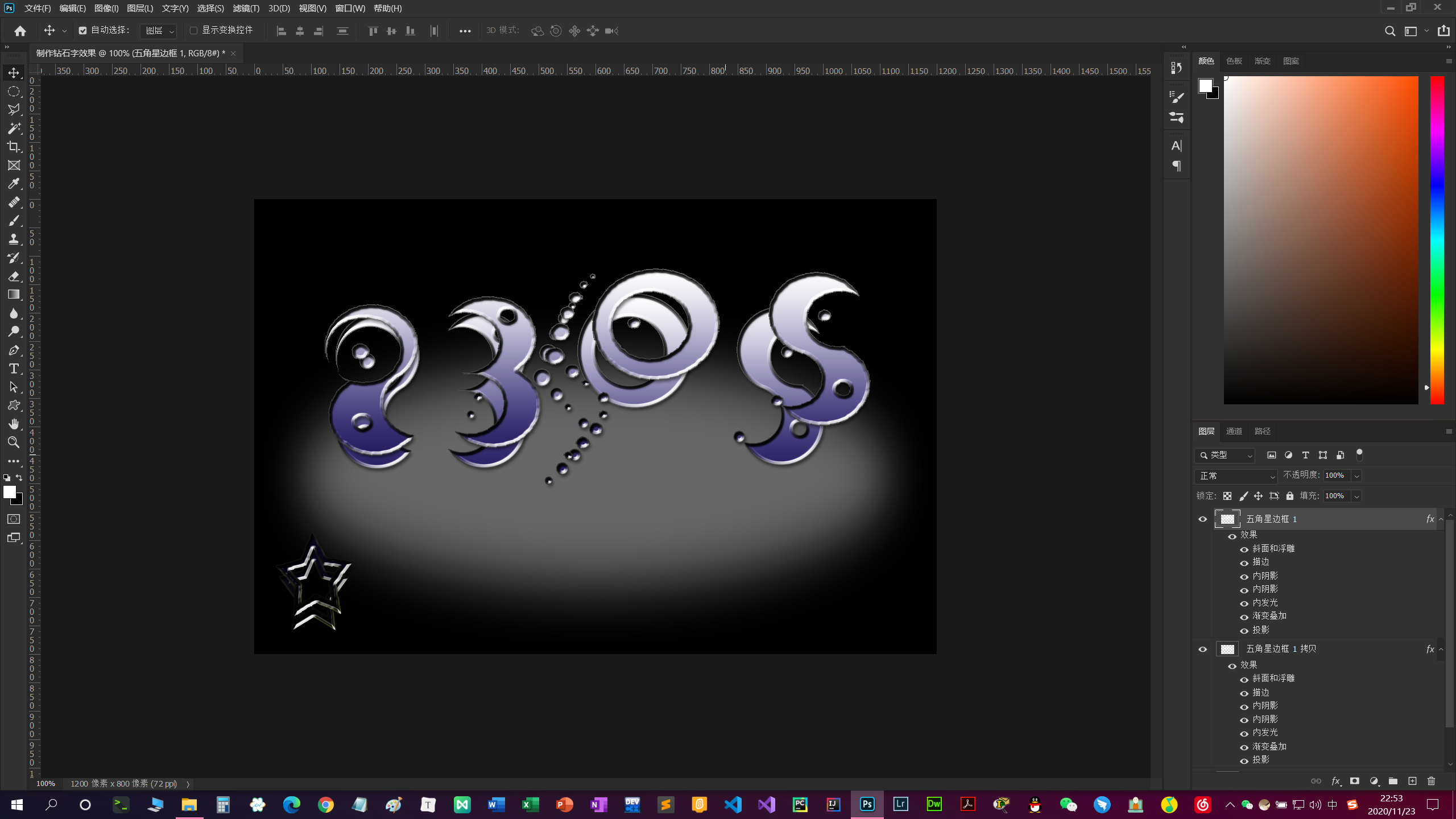Open the Auto-Select 图层 dropdown
This screenshot has height=819, width=1456.
pyautogui.click(x=159, y=31)
